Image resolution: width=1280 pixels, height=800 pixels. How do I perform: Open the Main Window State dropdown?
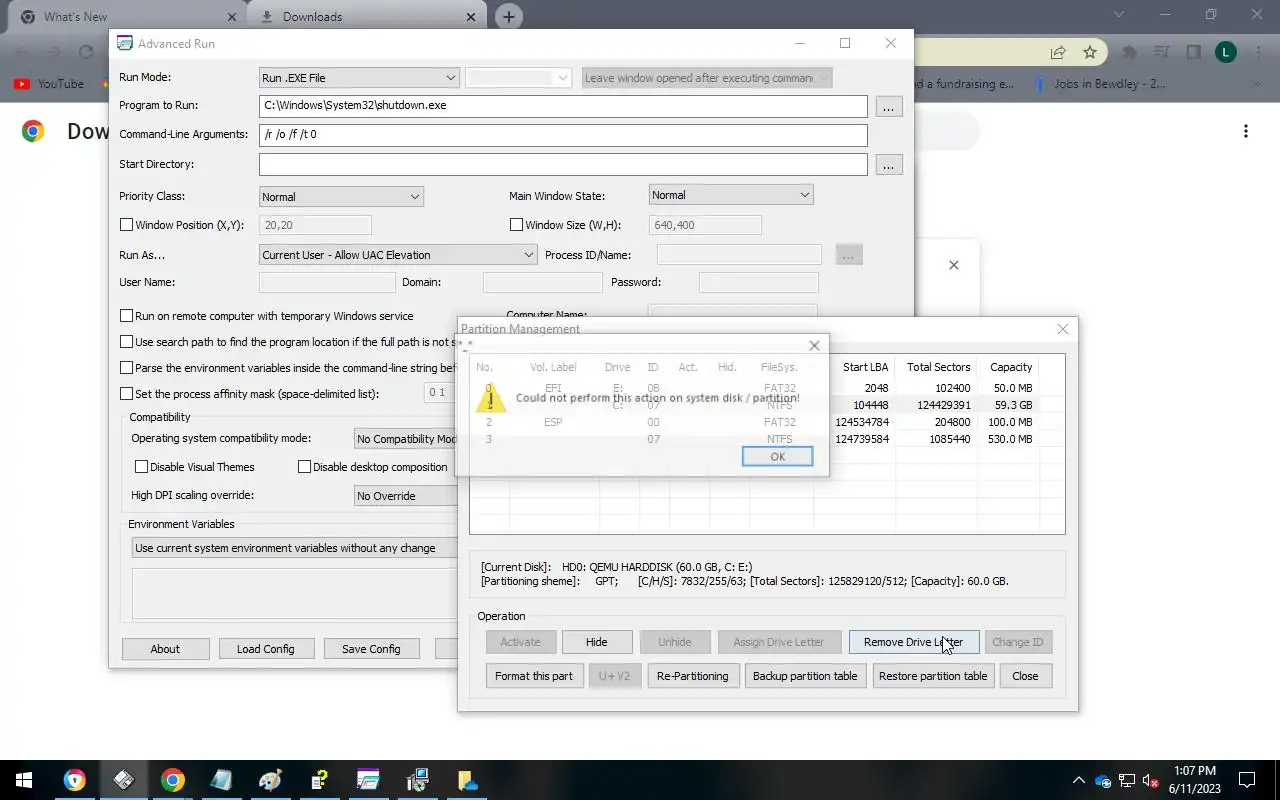731,195
